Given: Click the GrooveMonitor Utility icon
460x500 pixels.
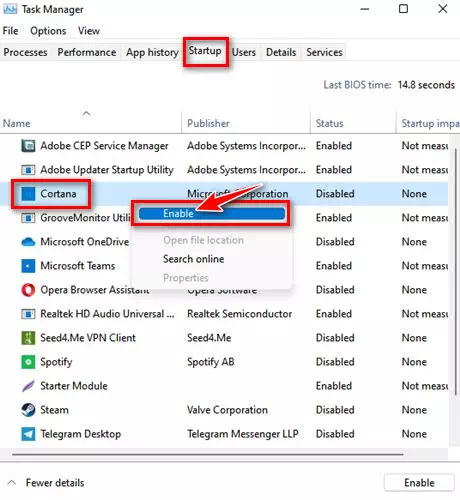Looking at the screenshot, I should click(28, 218).
